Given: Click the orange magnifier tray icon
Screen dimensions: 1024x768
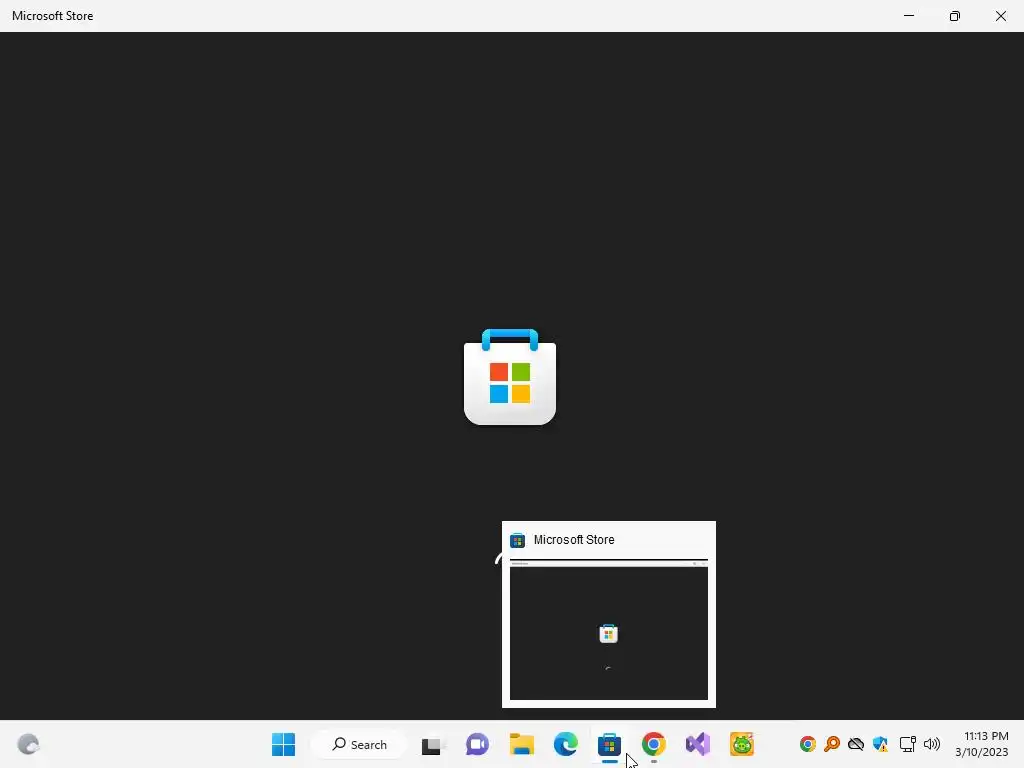Looking at the screenshot, I should pyautogui.click(x=832, y=744).
